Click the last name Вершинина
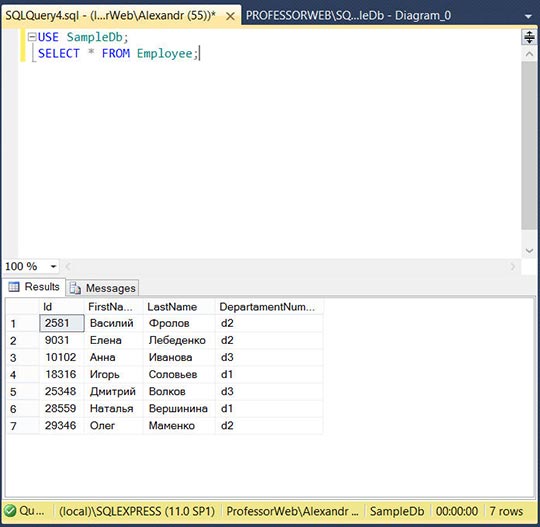540x527 pixels. pyautogui.click(x=178, y=409)
